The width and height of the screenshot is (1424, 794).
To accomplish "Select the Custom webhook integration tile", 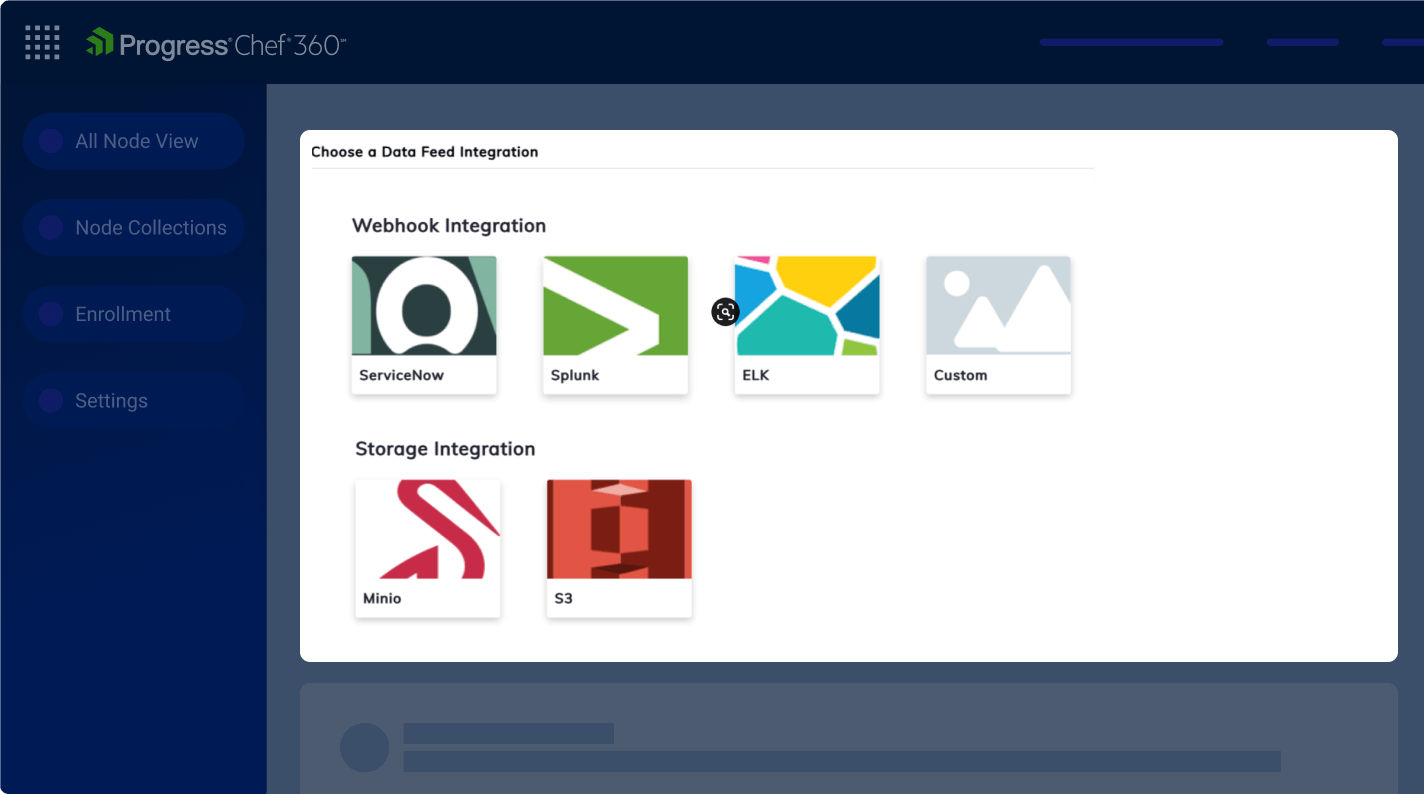I will [998, 324].
